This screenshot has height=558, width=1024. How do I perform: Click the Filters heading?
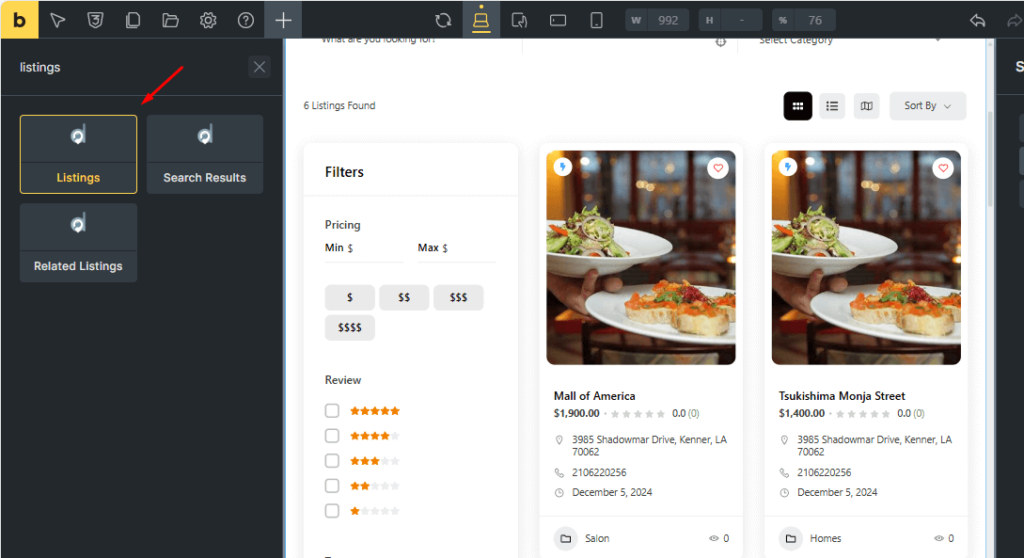(x=344, y=172)
